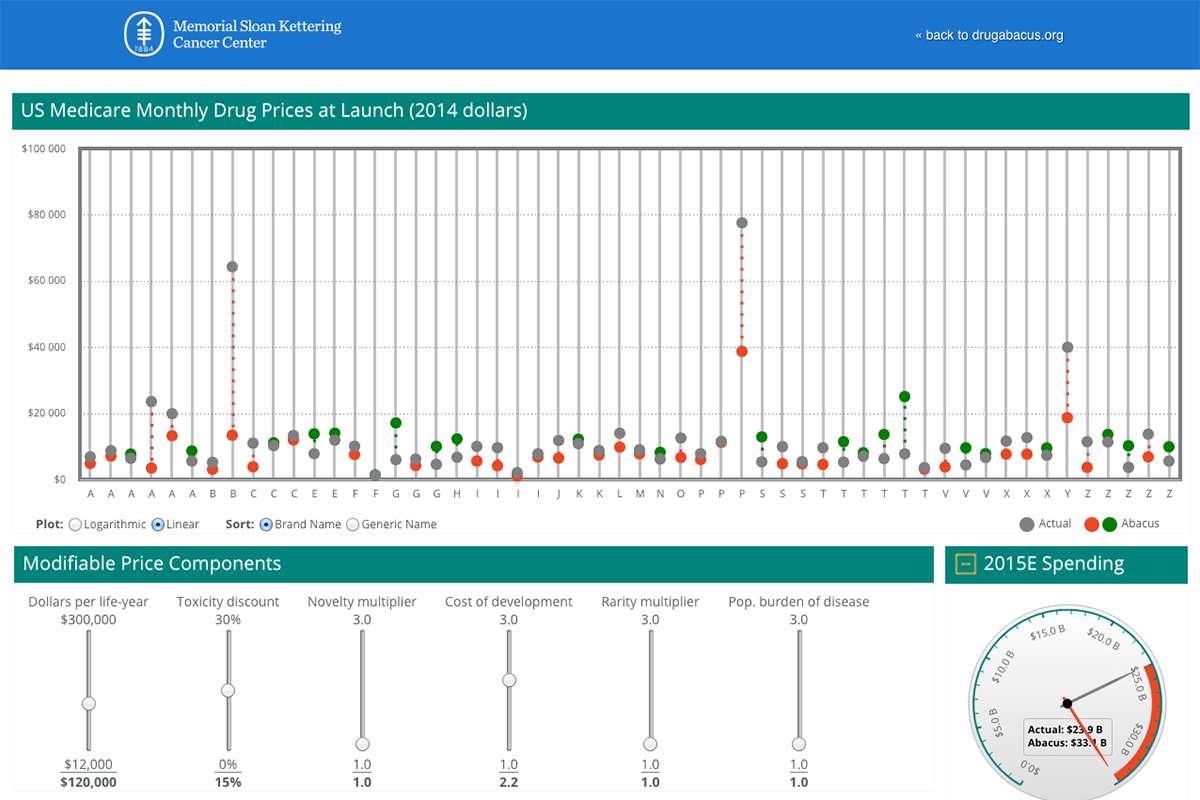This screenshot has height=800, width=1200.
Task: Click the Memorial Sloan Kettering logo icon
Action: click(140, 34)
